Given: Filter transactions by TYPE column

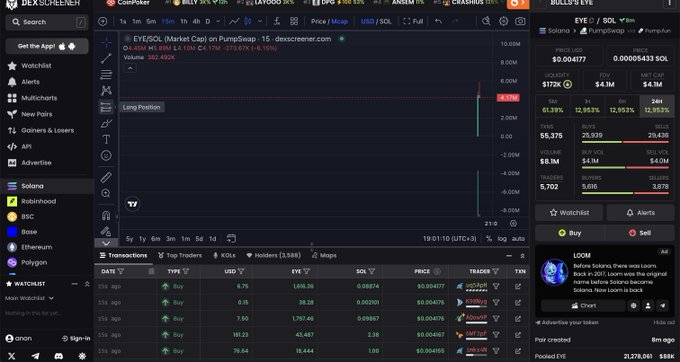Looking at the screenshot, I should tap(186, 271).
